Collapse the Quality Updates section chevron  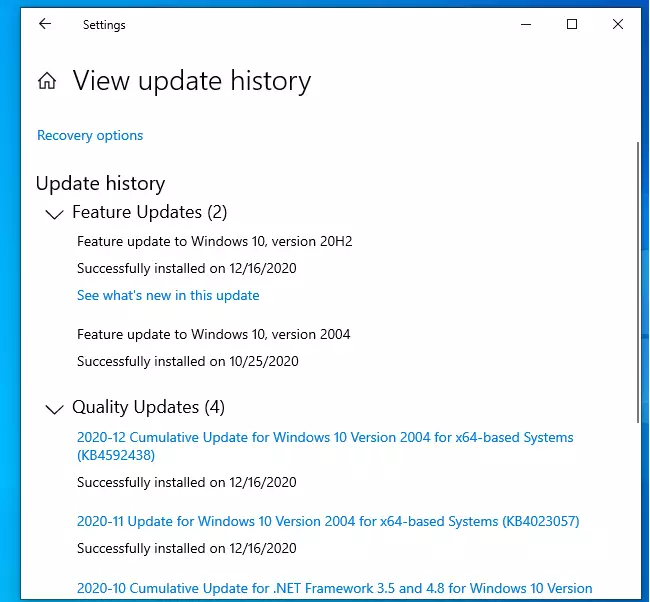click(x=54, y=409)
